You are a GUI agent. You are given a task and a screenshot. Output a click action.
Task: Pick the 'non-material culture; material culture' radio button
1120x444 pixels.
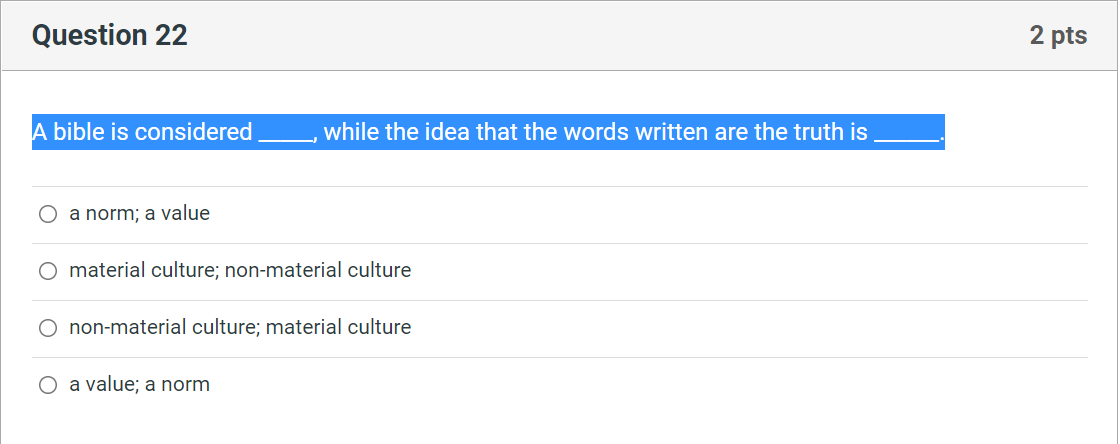[47, 328]
